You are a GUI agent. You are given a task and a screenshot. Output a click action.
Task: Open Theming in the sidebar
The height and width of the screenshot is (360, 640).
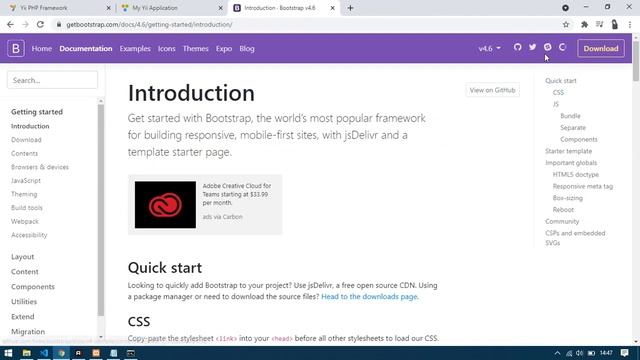pos(24,194)
